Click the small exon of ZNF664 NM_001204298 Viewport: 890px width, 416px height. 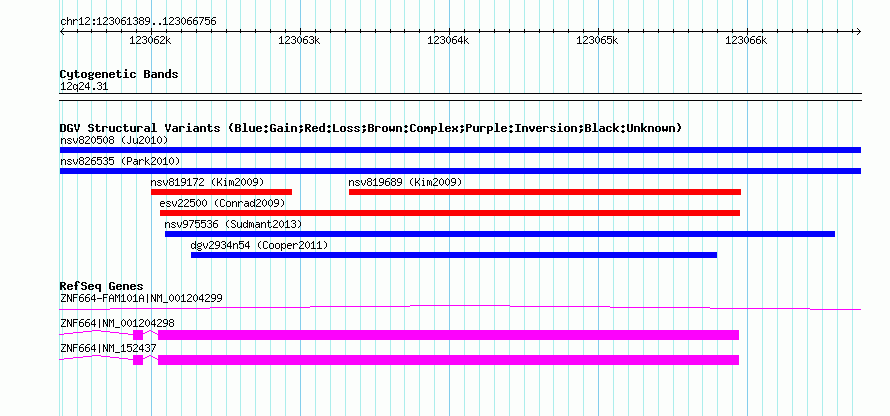[138, 335]
